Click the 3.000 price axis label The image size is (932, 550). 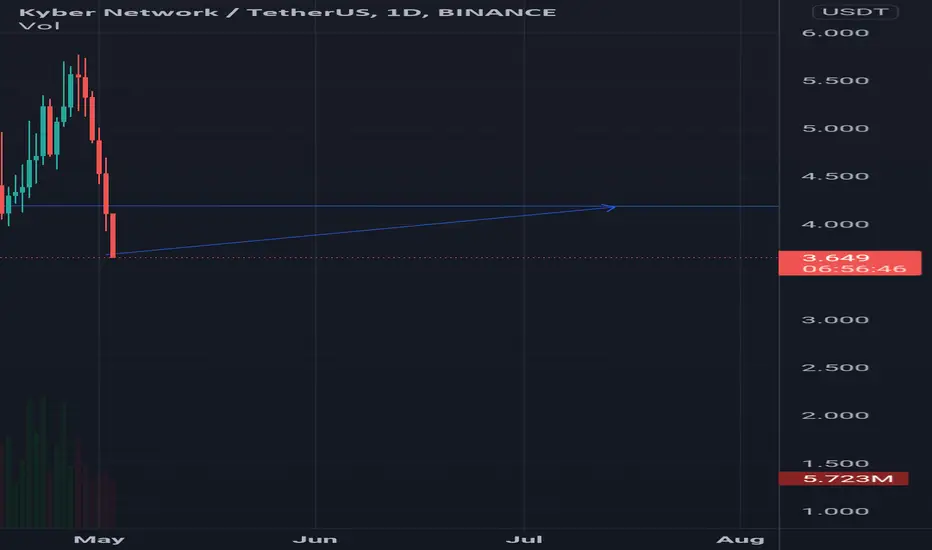[x=835, y=320]
